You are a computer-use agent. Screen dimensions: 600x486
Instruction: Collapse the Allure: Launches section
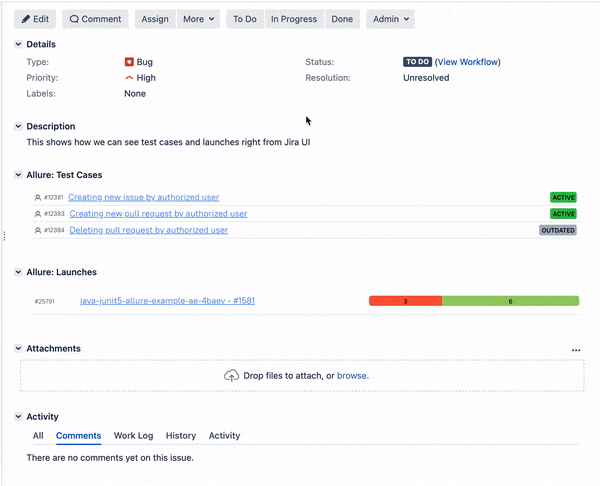click(x=18, y=272)
